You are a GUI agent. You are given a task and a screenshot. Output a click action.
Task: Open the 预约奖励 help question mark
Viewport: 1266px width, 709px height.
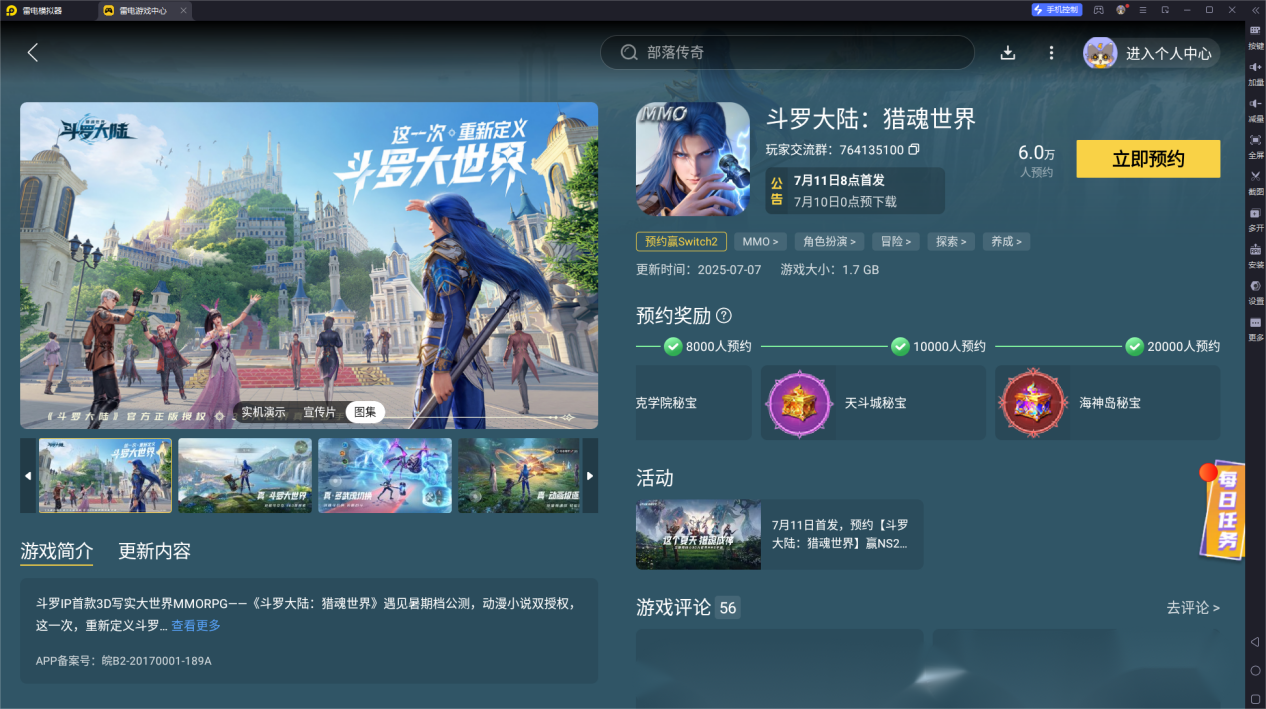tap(724, 315)
